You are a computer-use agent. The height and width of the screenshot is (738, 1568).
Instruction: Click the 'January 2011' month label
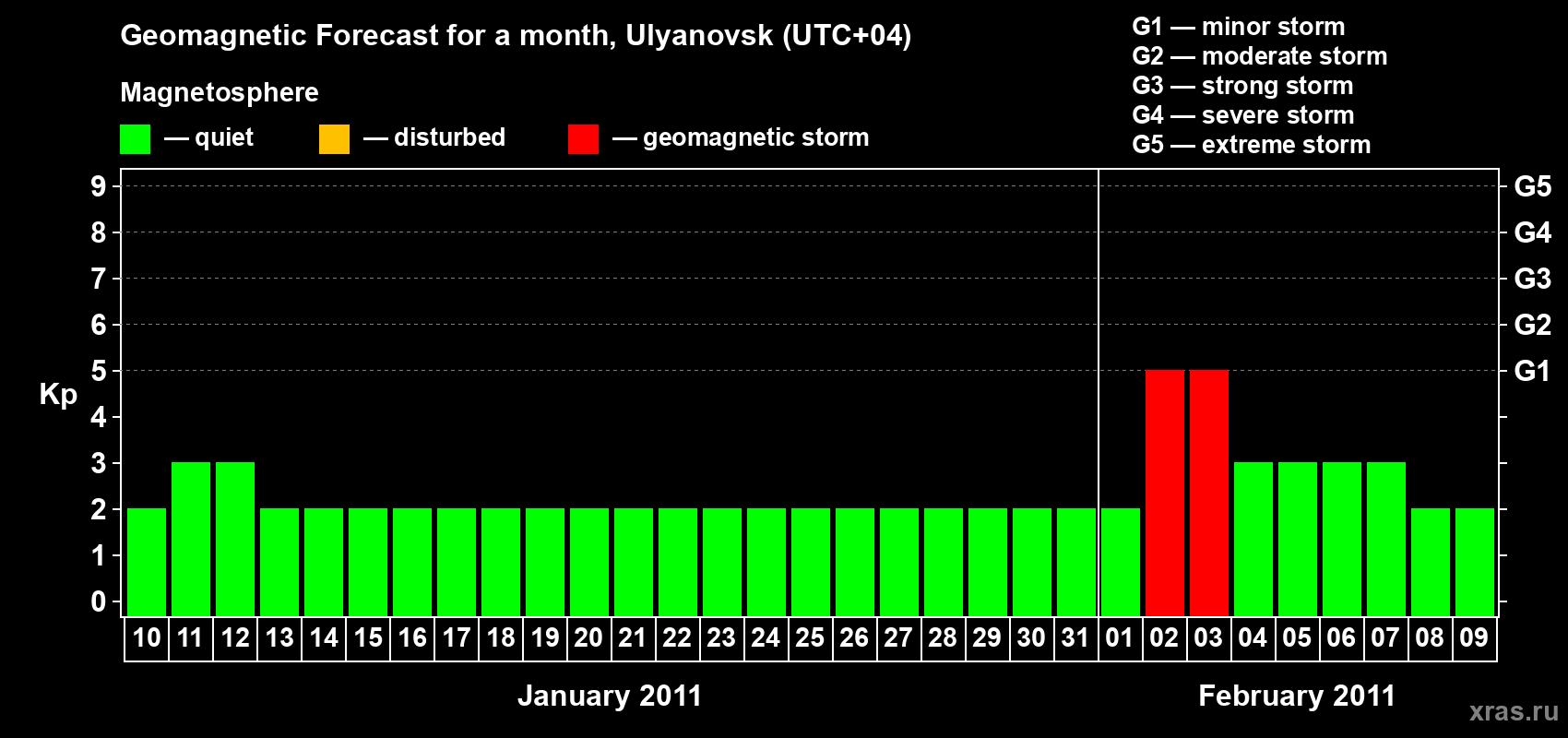pyautogui.click(x=610, y=696)
